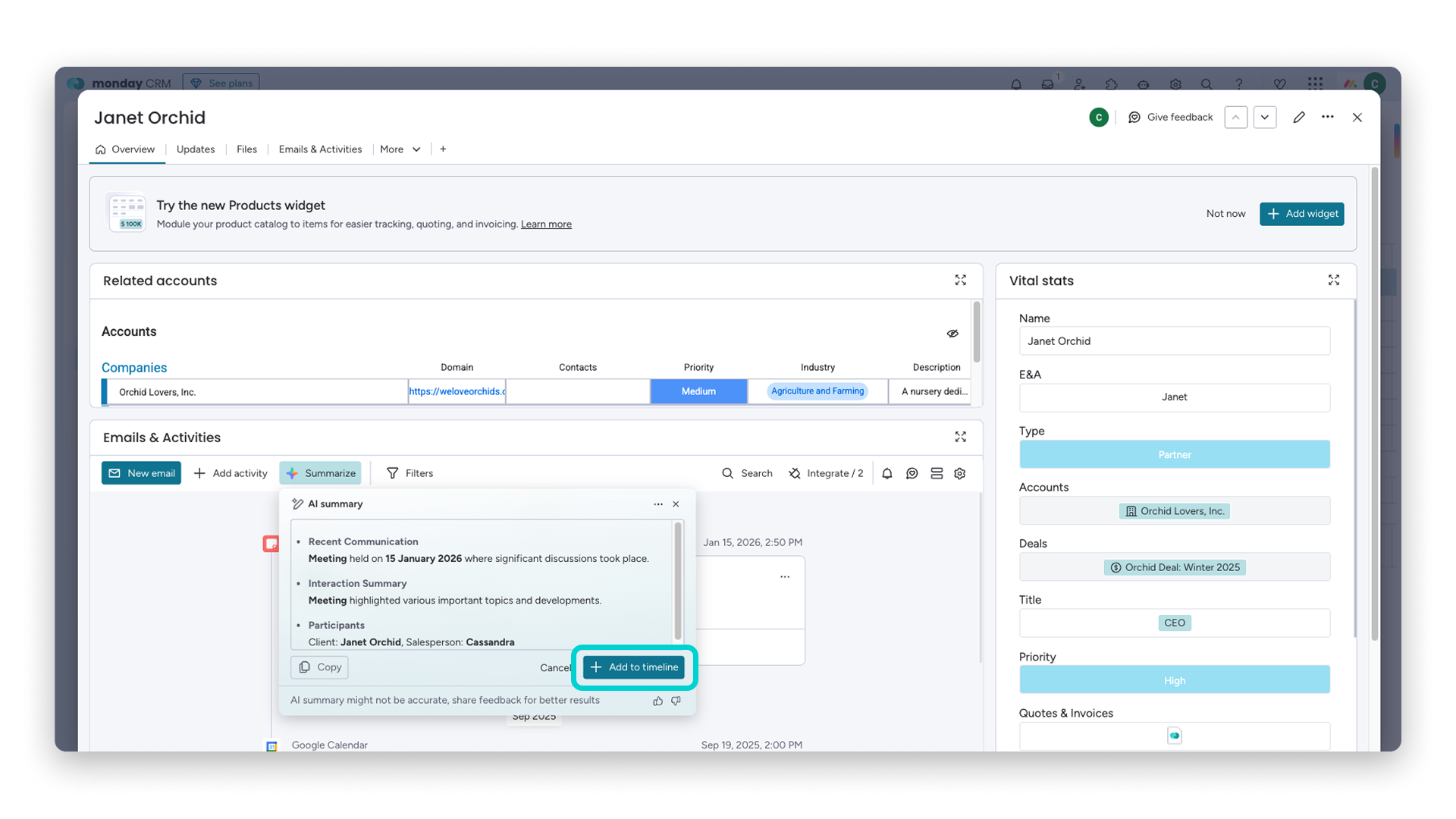Give thumbs up on AI summary
Image resolution: width=1456 pixels, height=819 pixels.
[x=658, y=701]
